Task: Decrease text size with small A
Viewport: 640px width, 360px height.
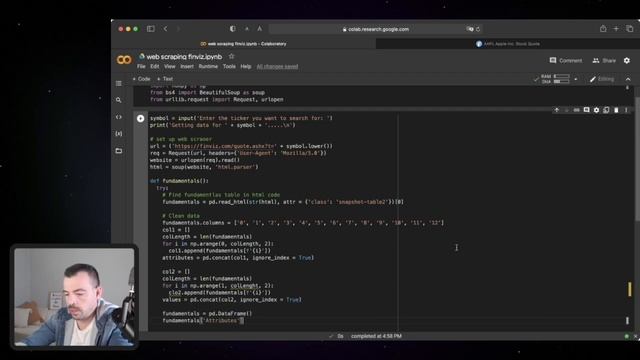Action: pyautogui.click(x=247, y=29)
